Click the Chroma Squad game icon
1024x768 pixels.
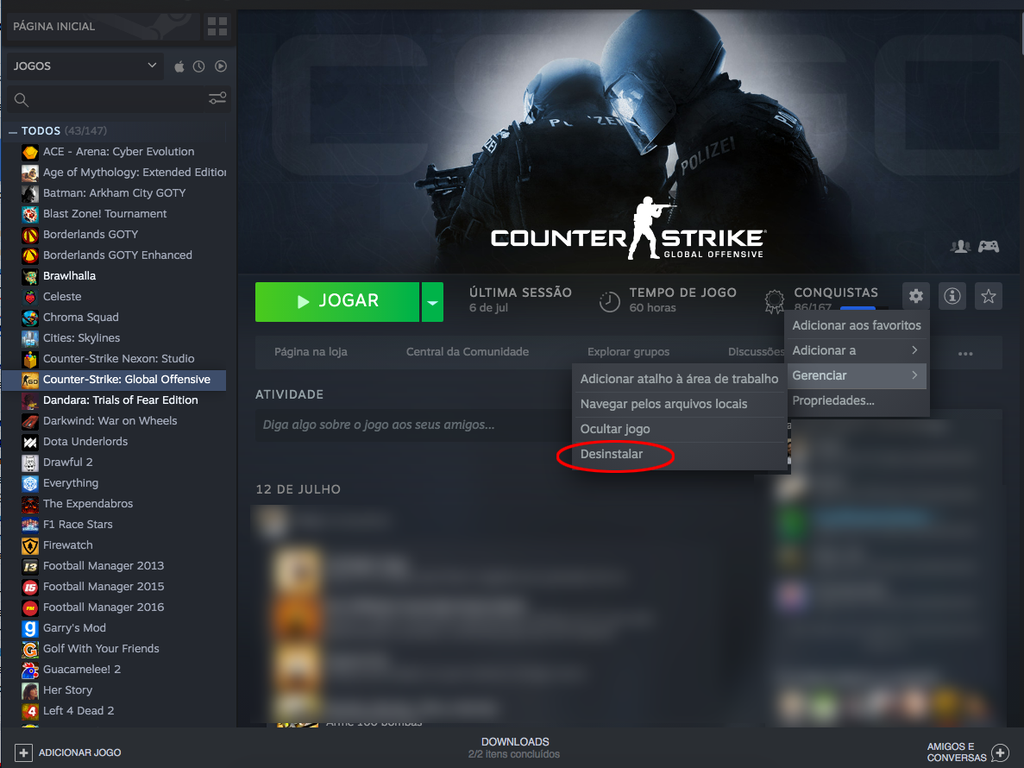point(30,318)
